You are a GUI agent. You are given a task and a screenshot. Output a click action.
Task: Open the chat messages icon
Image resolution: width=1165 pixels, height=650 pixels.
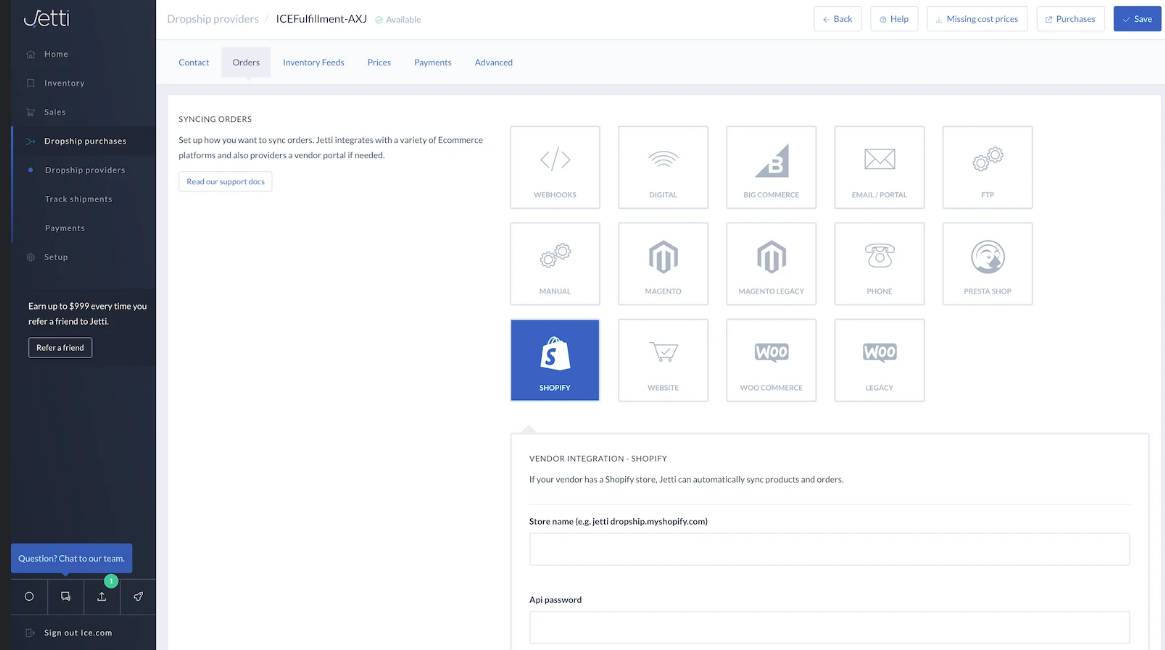point(65,597)
